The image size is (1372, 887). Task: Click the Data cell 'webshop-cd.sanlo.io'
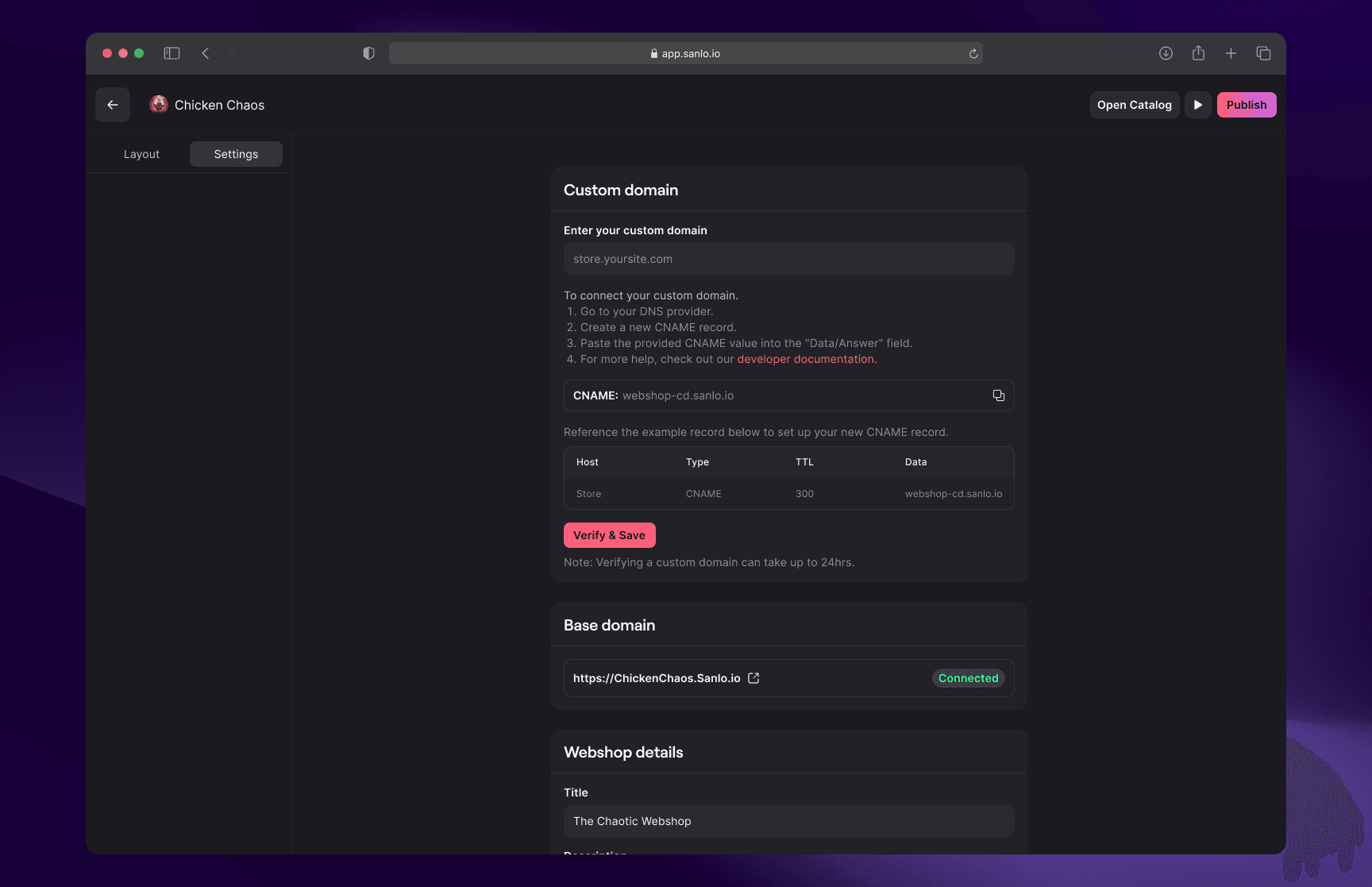click(x=954, y=494)
